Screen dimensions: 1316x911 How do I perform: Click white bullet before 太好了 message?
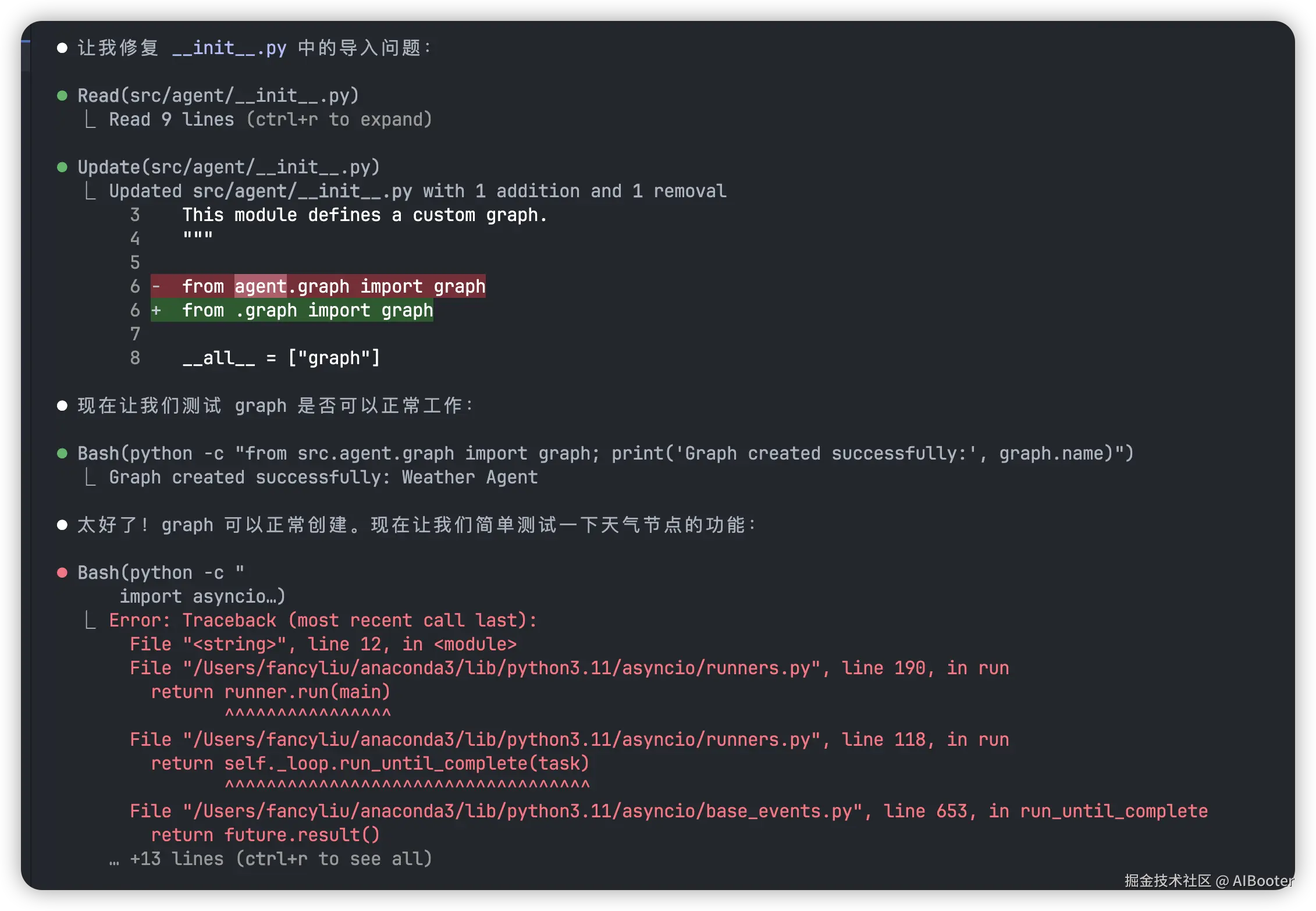(62, 525)
